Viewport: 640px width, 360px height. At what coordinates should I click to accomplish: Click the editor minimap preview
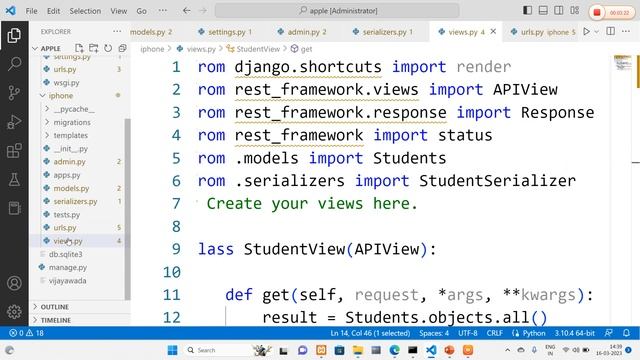pos(622,62)
